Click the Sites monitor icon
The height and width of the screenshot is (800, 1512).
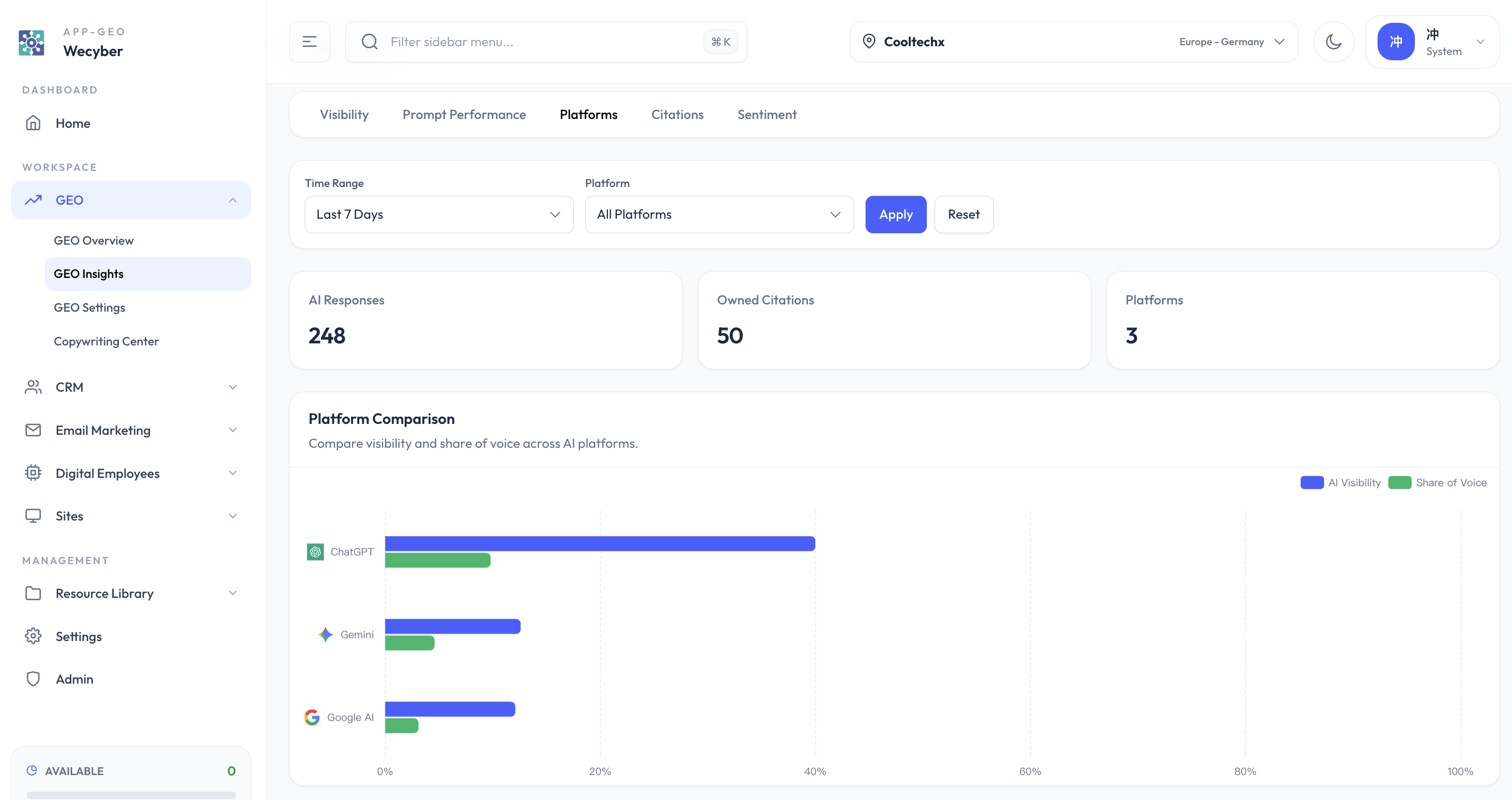click(x=33, y=516)
